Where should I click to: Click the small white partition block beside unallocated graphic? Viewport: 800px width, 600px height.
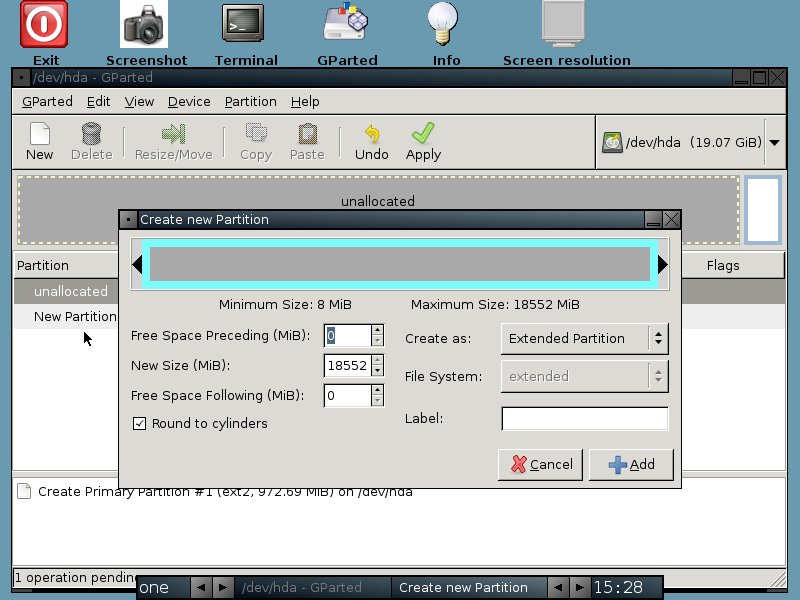pyautogui.click(x=763, y=210)
